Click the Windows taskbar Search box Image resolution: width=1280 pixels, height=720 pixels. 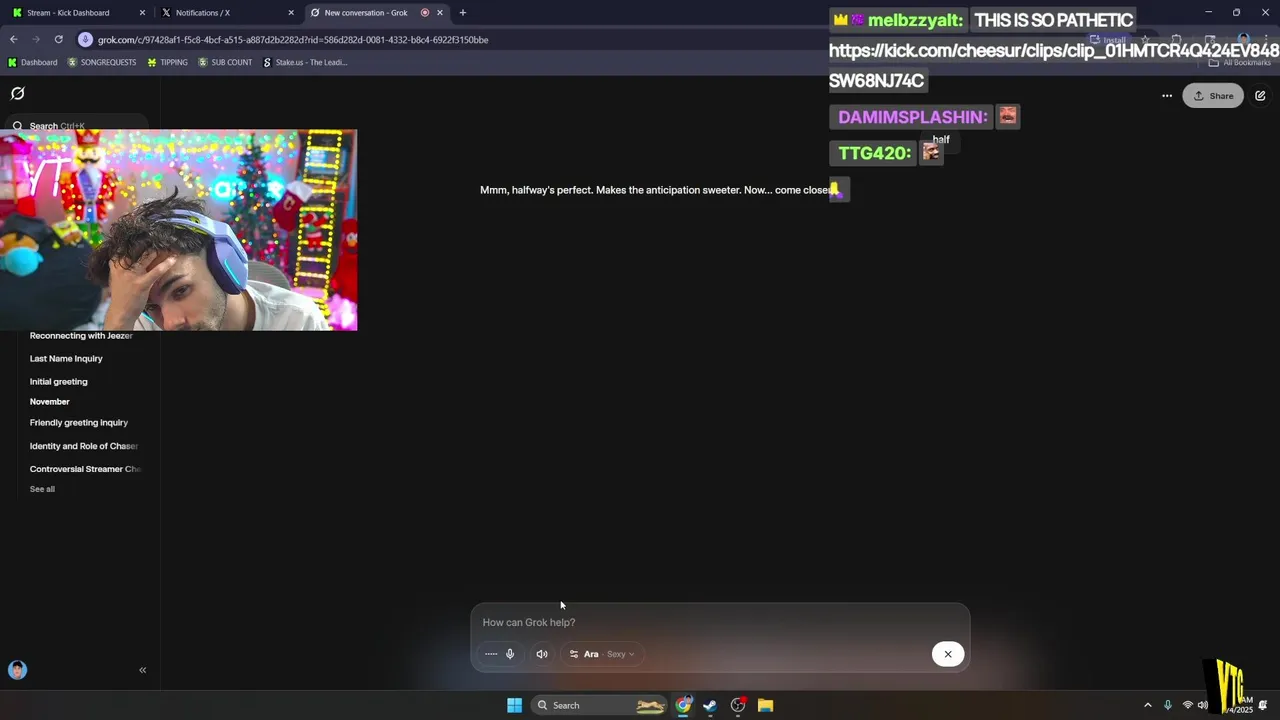tap(599, 705)
